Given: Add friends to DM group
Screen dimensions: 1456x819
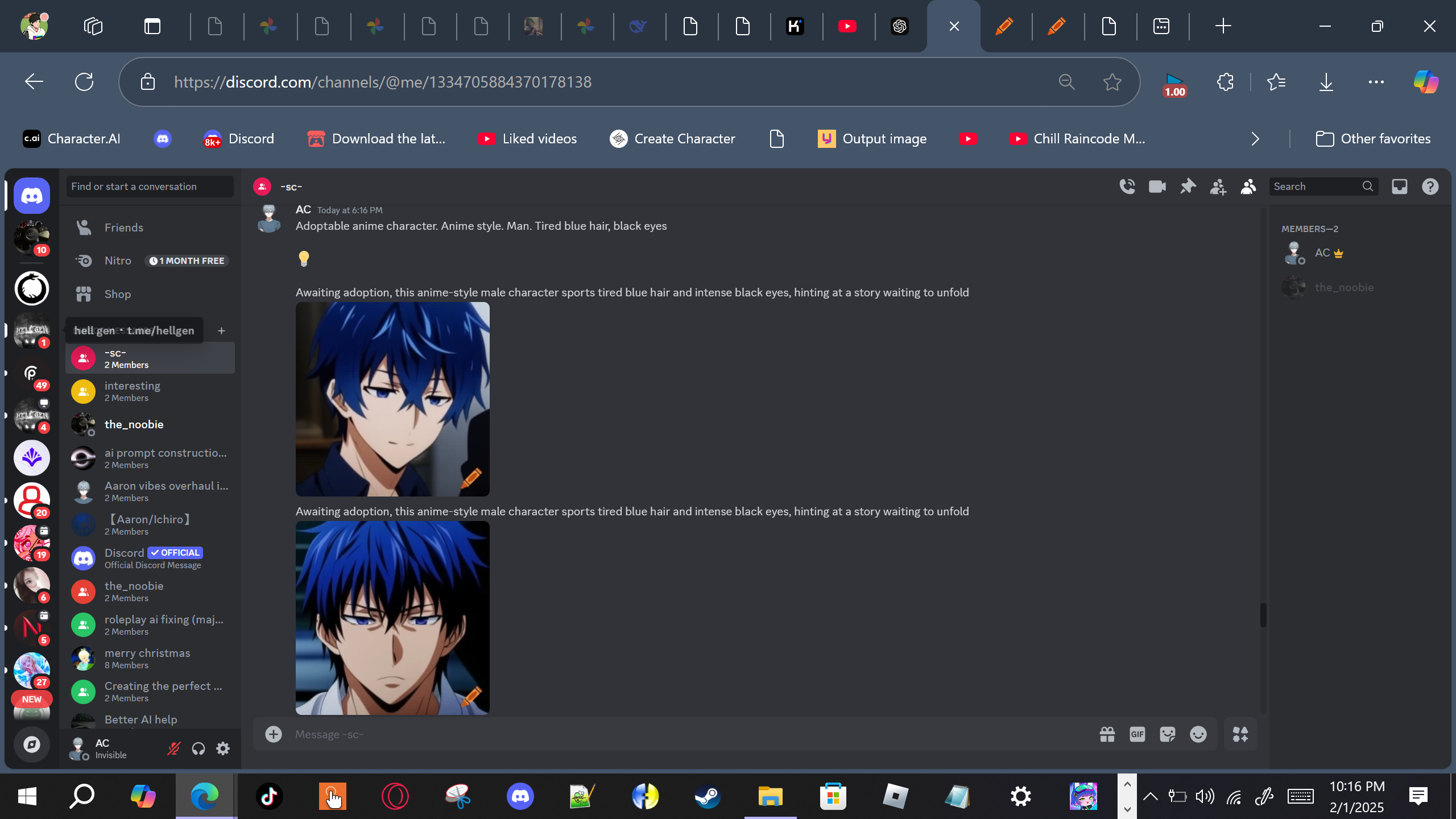Looking at the screenshot, I should click(x=1218, y=187).
